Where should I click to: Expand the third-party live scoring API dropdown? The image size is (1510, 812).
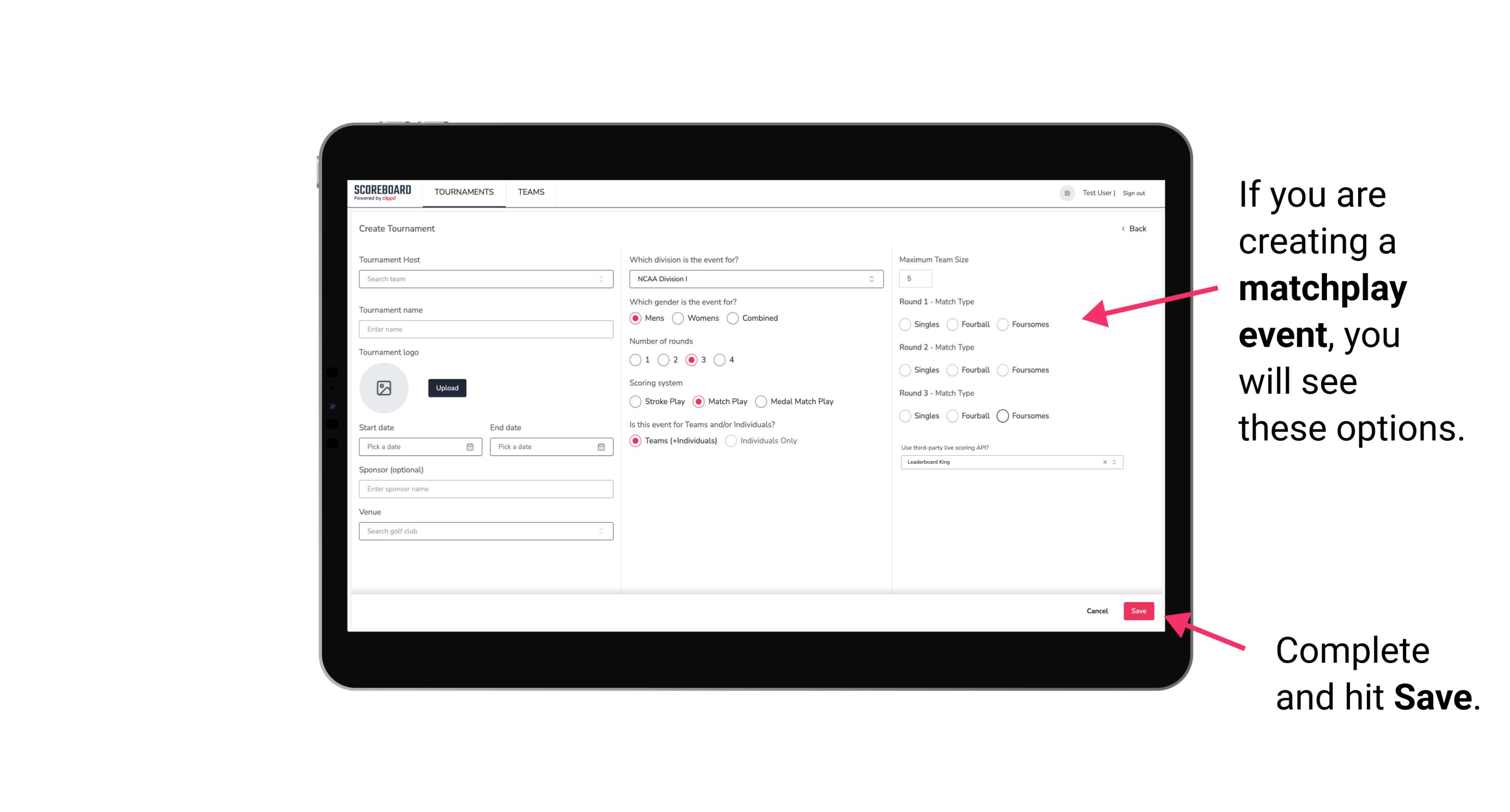tap(1113, 462)
